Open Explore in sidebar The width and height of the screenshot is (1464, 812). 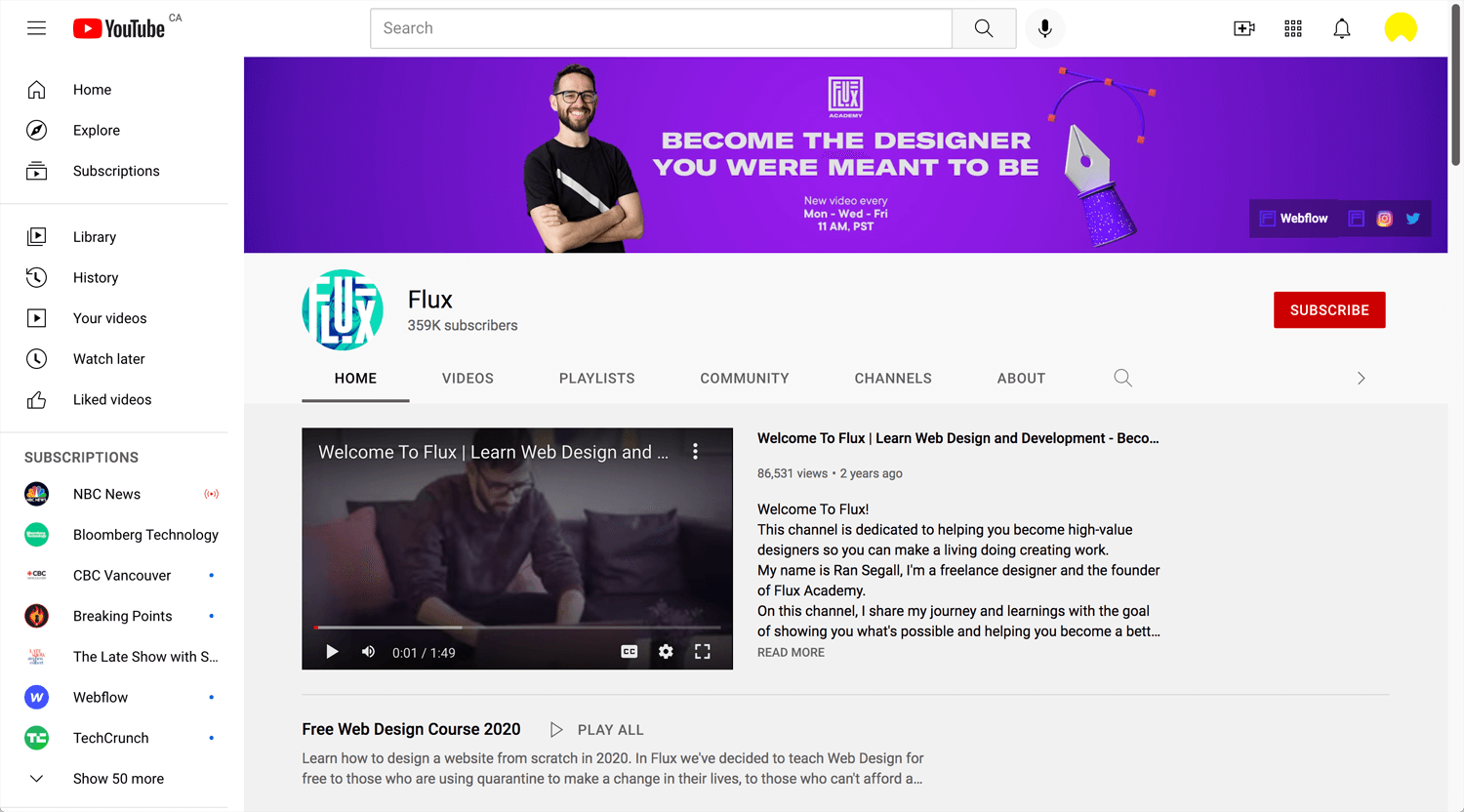pos(114,130)
